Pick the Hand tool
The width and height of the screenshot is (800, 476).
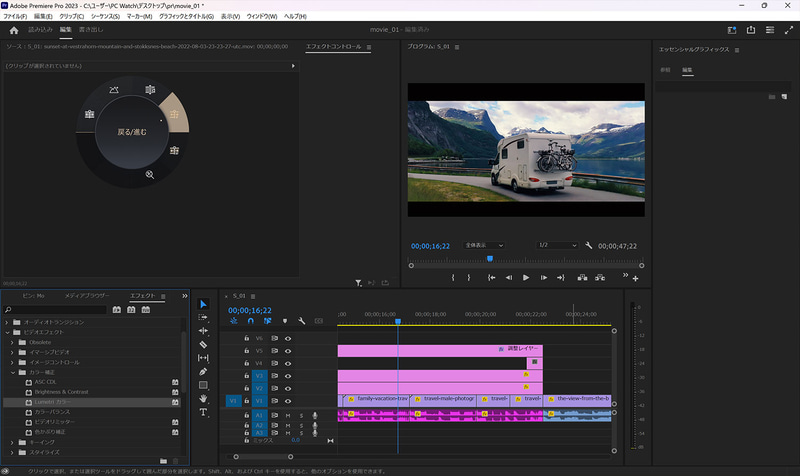pyautogui.click(x=204, y=398)
